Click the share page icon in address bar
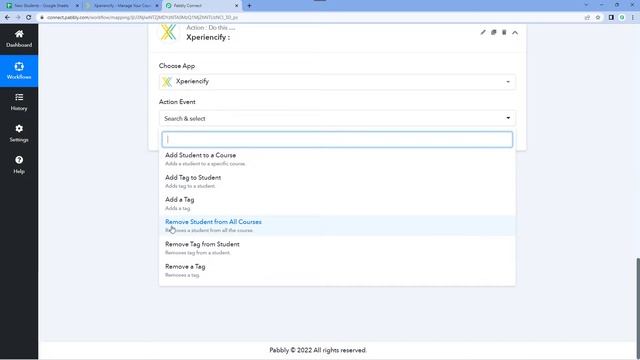The image size is (640, 360). pos(587,18)
